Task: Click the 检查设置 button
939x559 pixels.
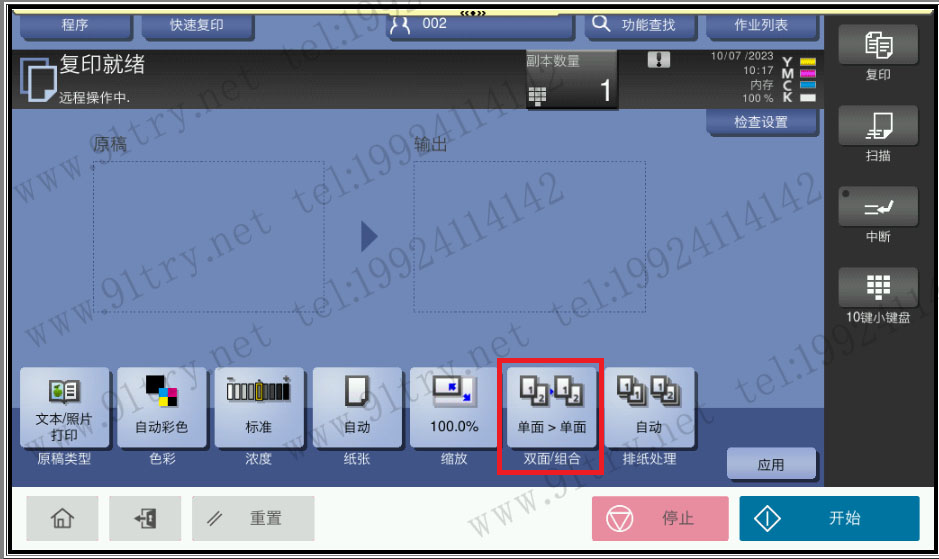Action: point(762,123)
